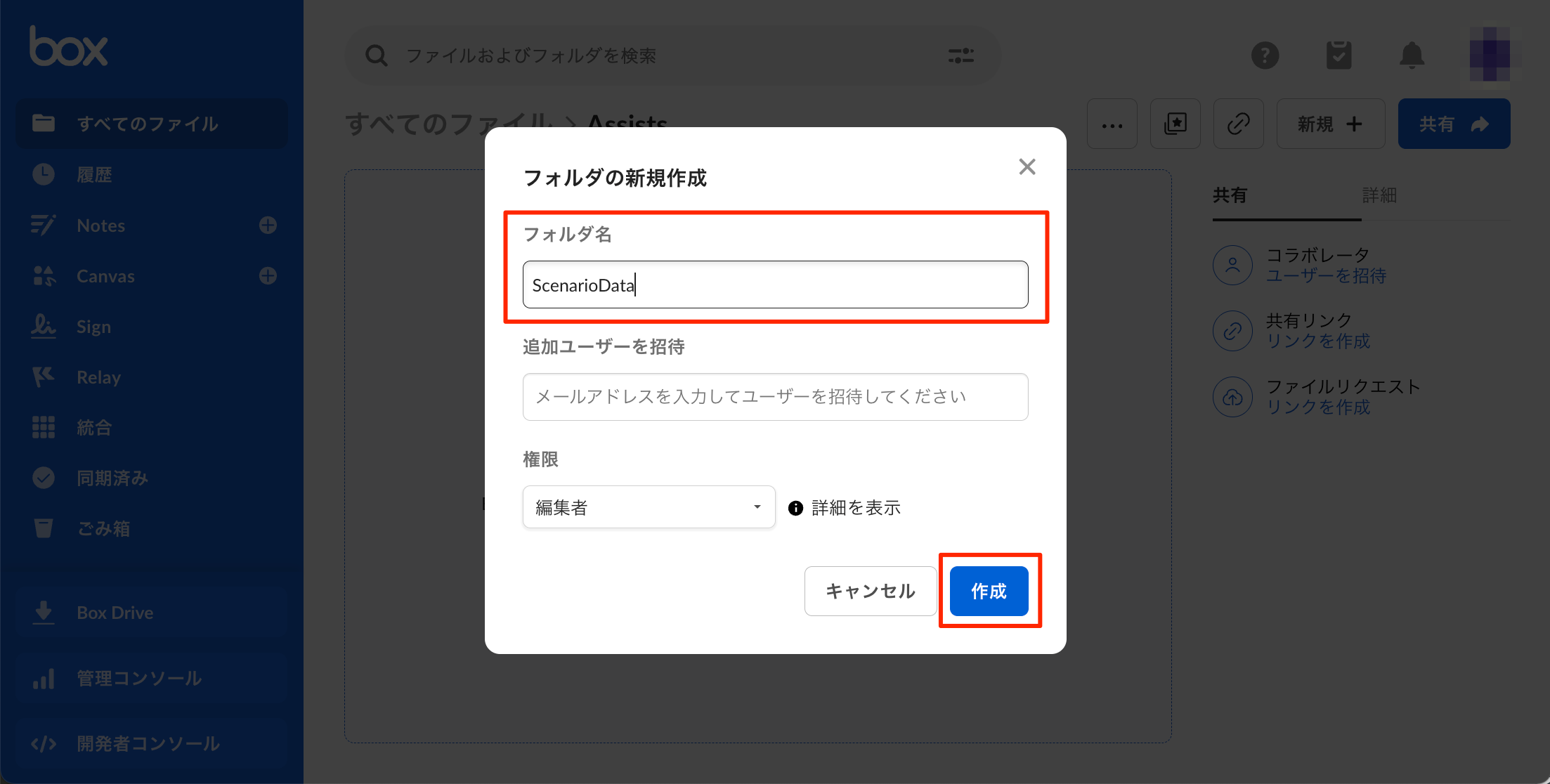Screen dimensions: 1550x784
Task: Open the 新規 + menu button
Action: [1330, 124]
